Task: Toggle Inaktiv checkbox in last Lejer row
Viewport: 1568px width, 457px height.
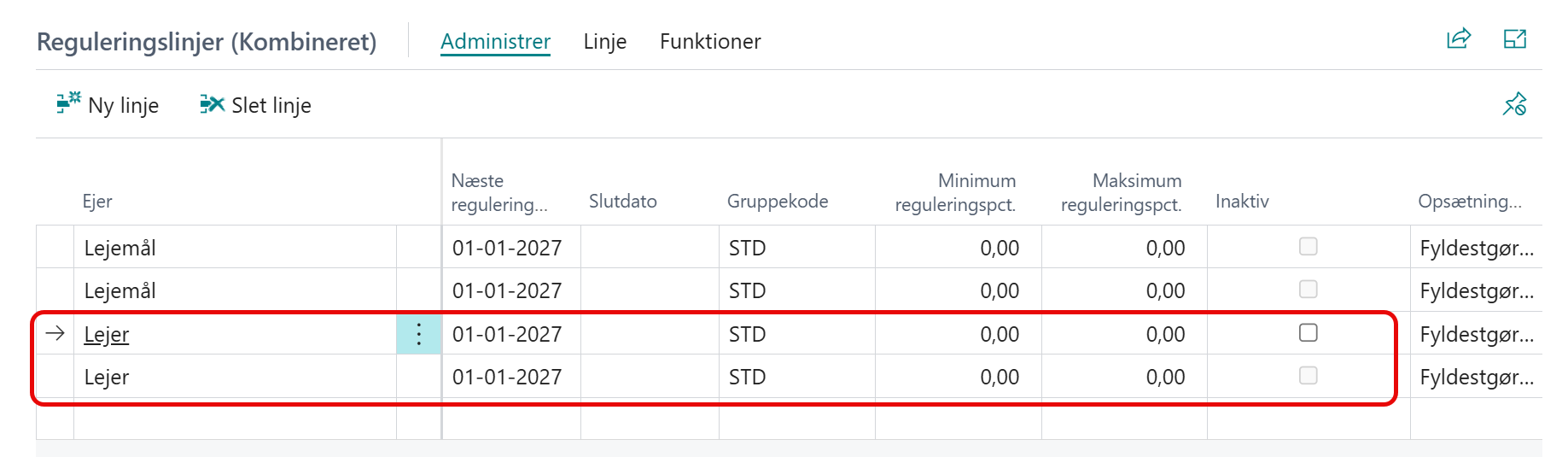Action: tap(1308, 376)
